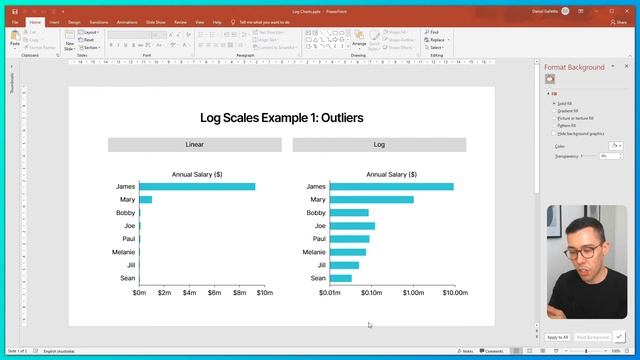Select Gradient fill radio option

tap(554, 111)
